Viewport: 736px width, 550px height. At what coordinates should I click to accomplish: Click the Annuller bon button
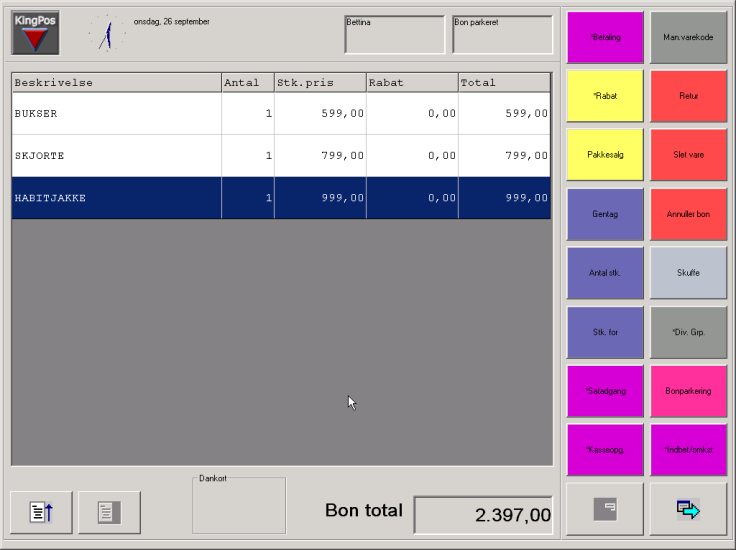click(x=688, y=214)
